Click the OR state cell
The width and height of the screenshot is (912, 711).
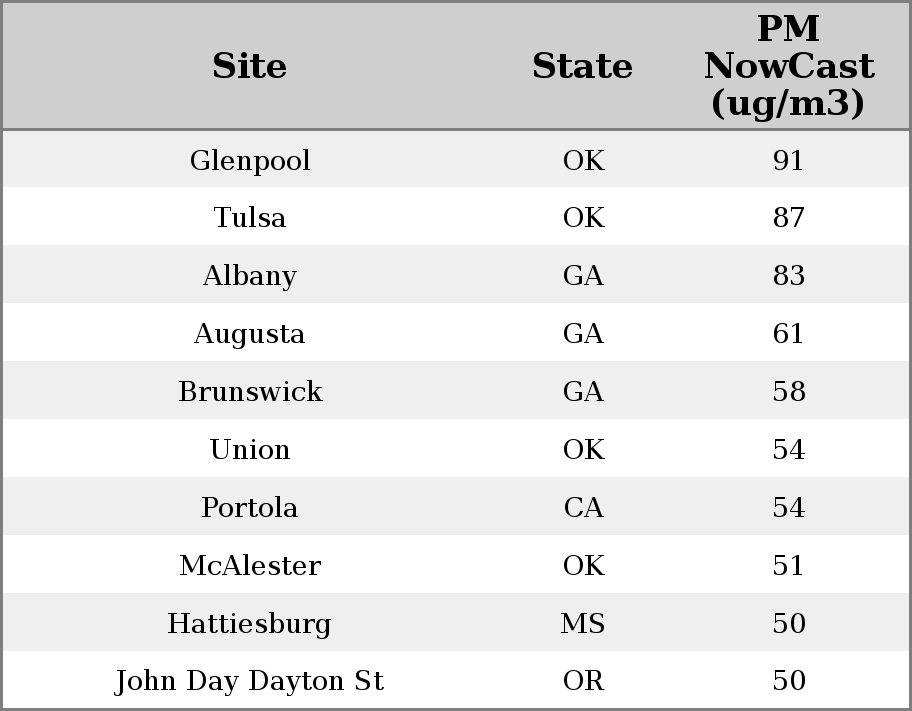coord(583,681)
